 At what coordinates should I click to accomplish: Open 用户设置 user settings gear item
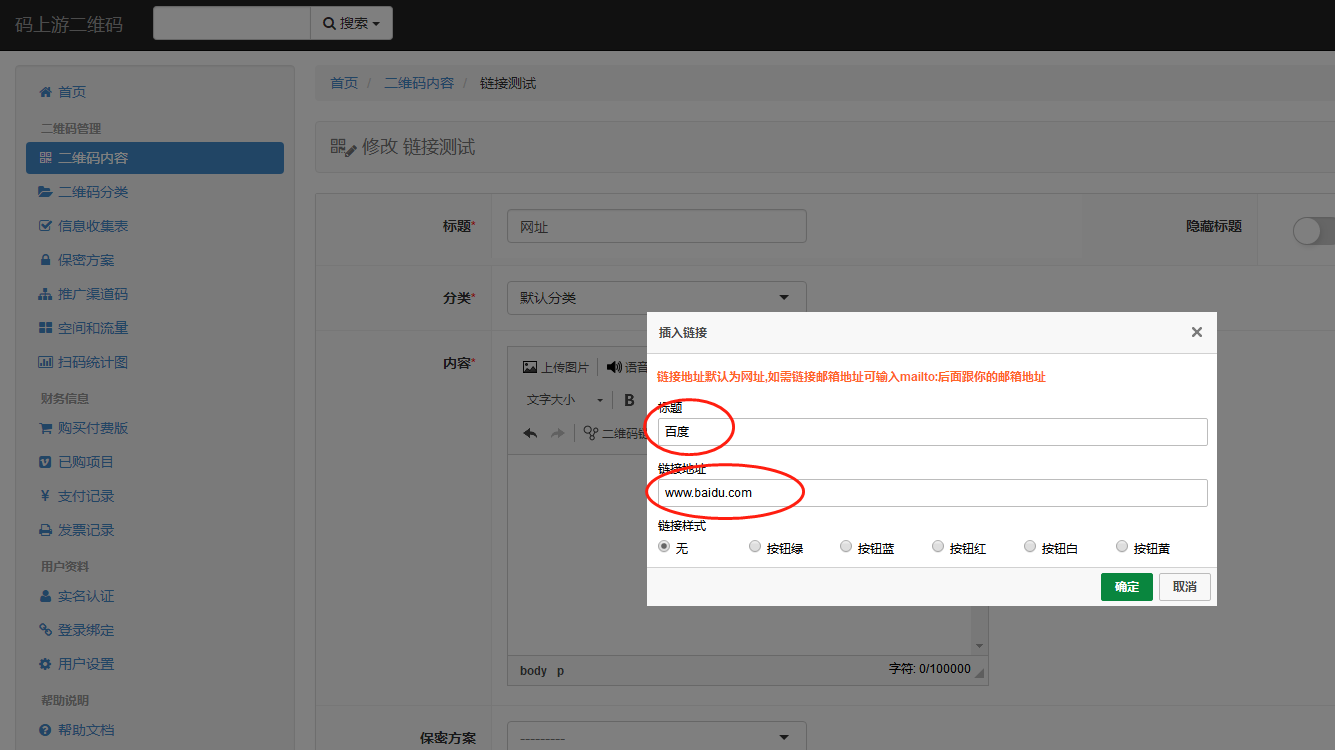(x=85, y=664)
